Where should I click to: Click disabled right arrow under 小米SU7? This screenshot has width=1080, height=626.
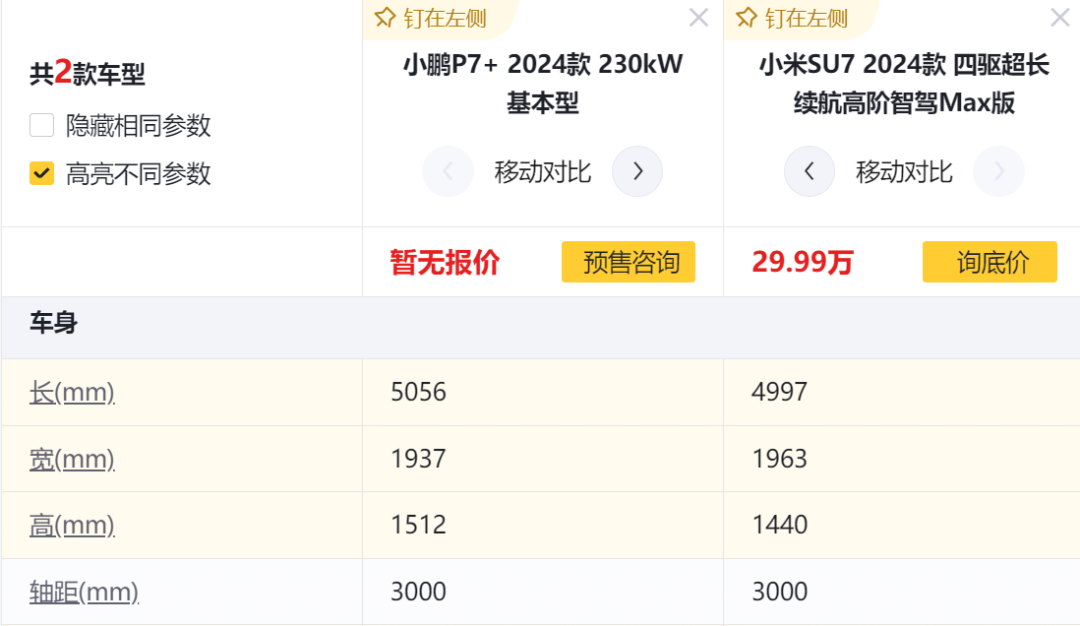click(998, 172)
